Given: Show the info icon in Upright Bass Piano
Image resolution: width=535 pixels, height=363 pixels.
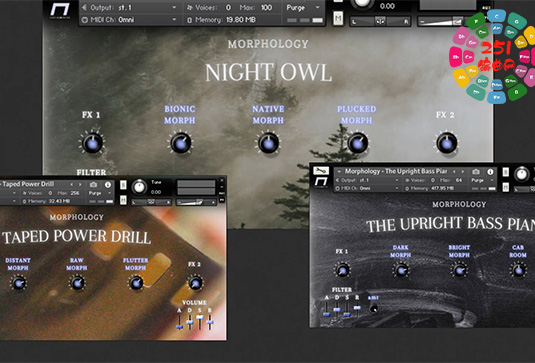Looking at the screenshot, I should point(490,172).
